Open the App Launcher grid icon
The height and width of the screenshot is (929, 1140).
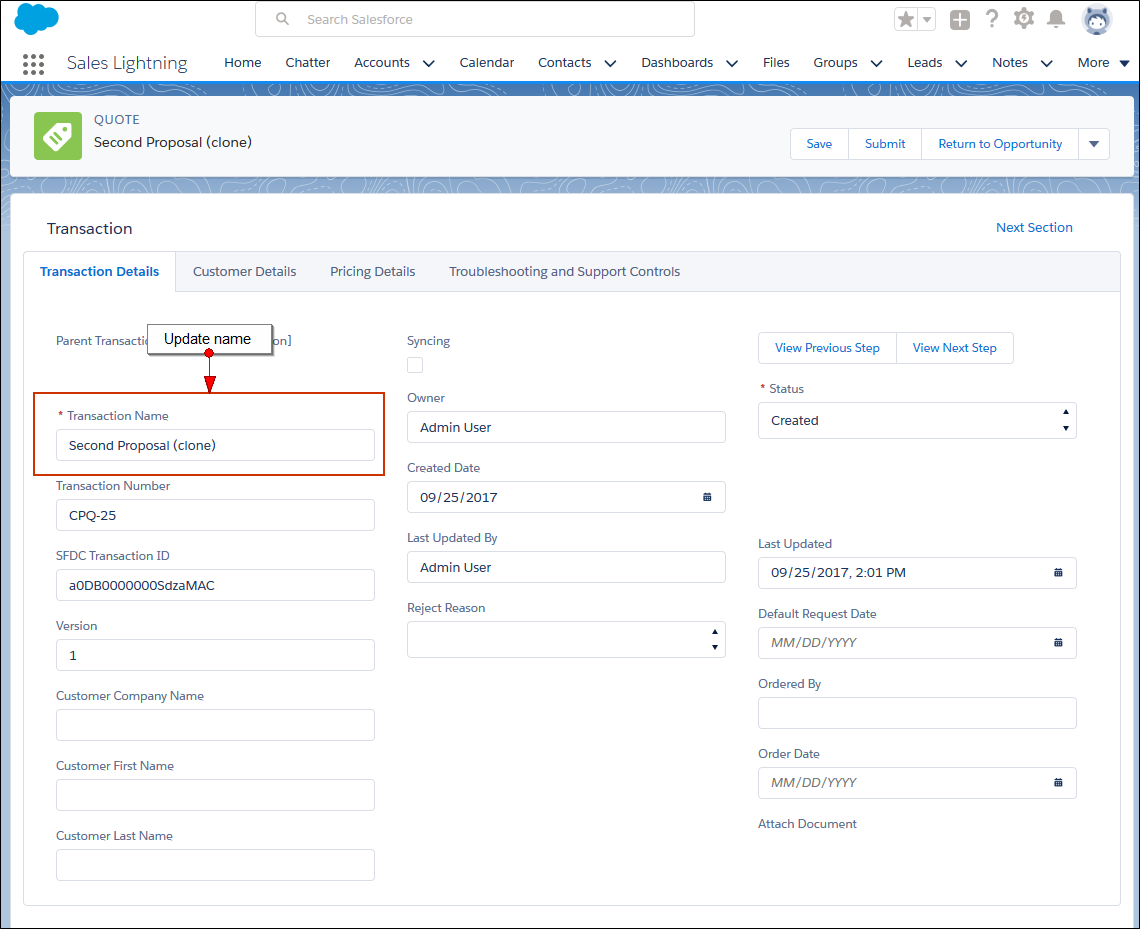[x=33, y=64]
